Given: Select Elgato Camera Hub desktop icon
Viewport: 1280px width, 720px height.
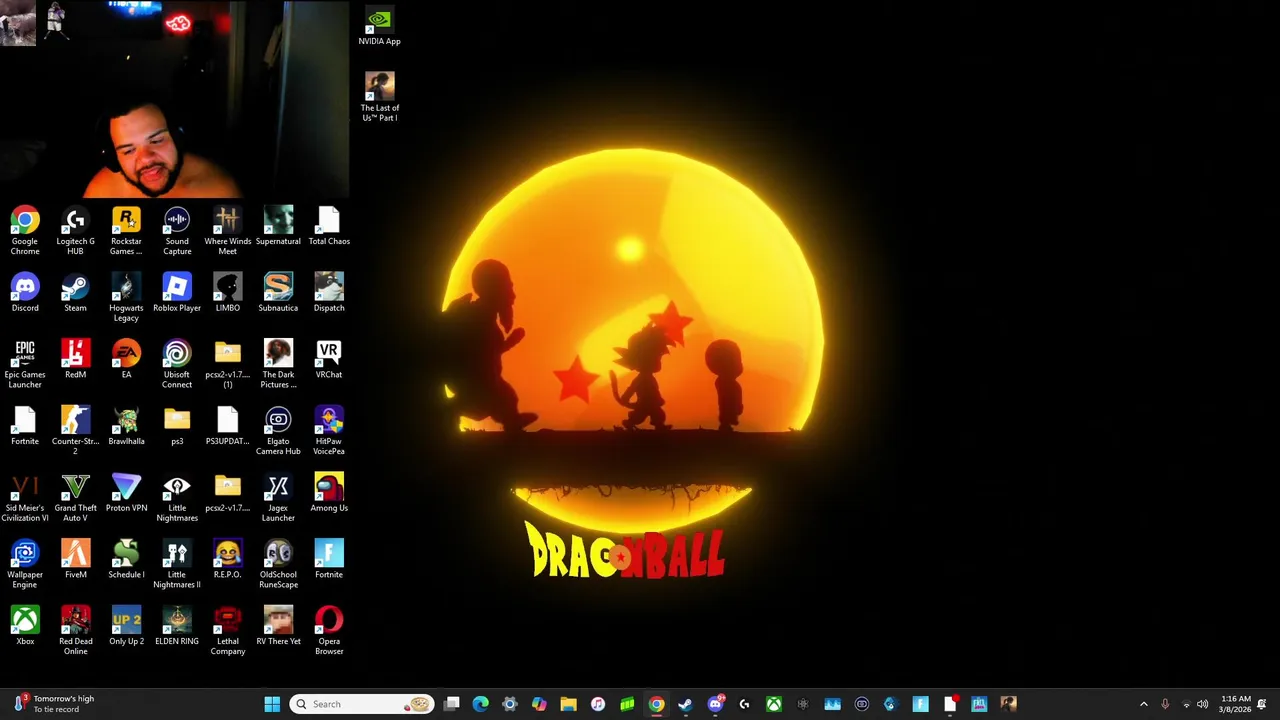Looking at the screenshot, I should click(x=278, y=431).
